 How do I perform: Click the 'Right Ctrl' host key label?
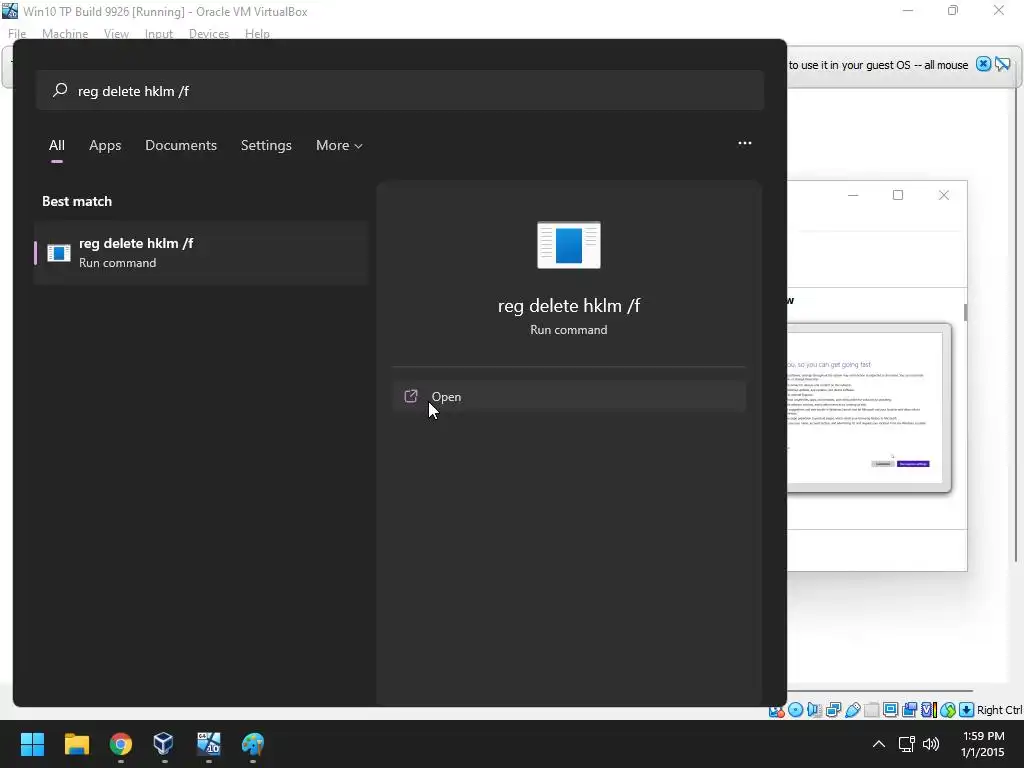pyautogui.click(x=999, y=710)
